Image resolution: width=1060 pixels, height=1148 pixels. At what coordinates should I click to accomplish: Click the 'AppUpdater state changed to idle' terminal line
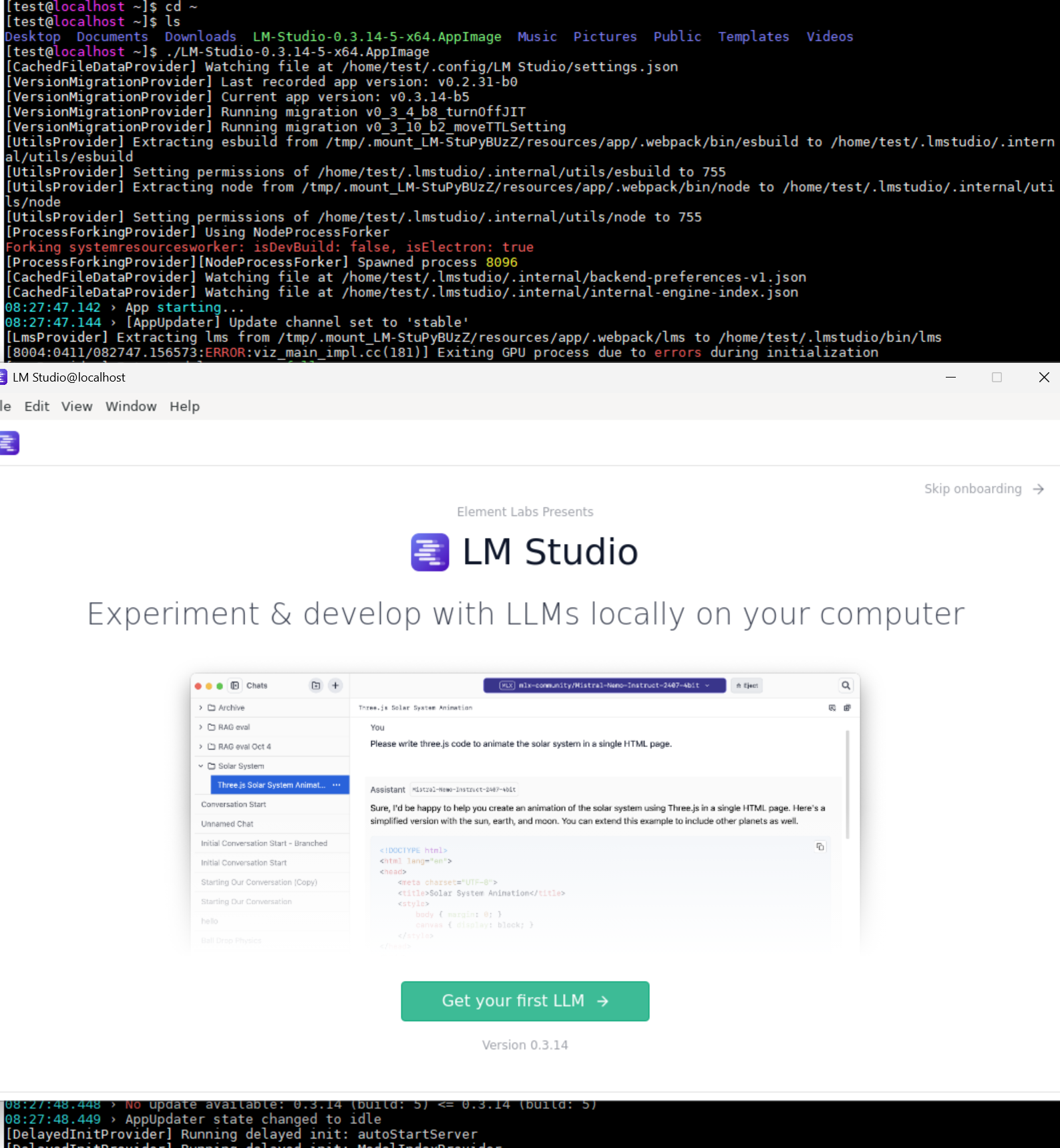193,1119
